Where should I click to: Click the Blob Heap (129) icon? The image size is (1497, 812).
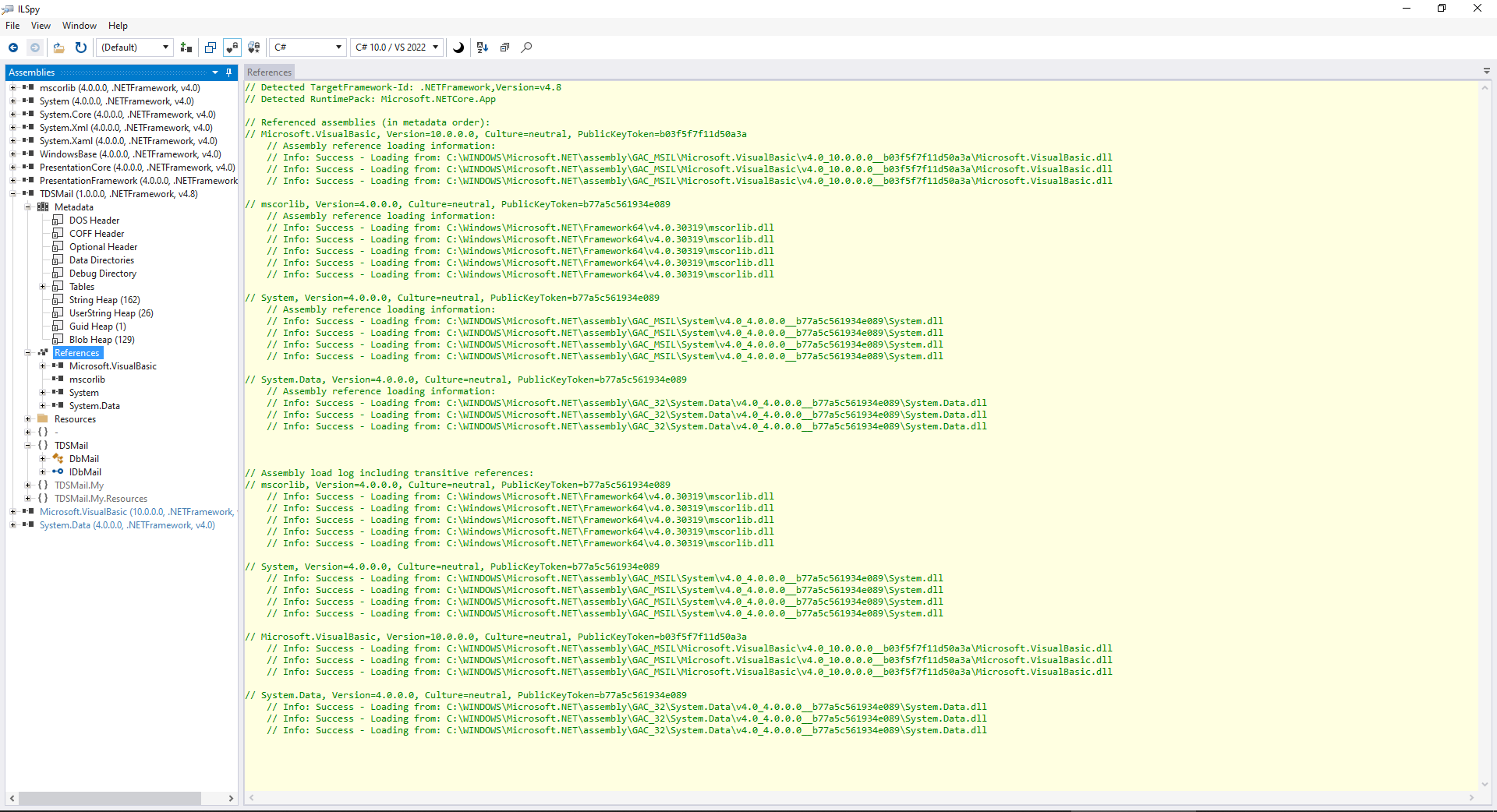tap(58, 340)
